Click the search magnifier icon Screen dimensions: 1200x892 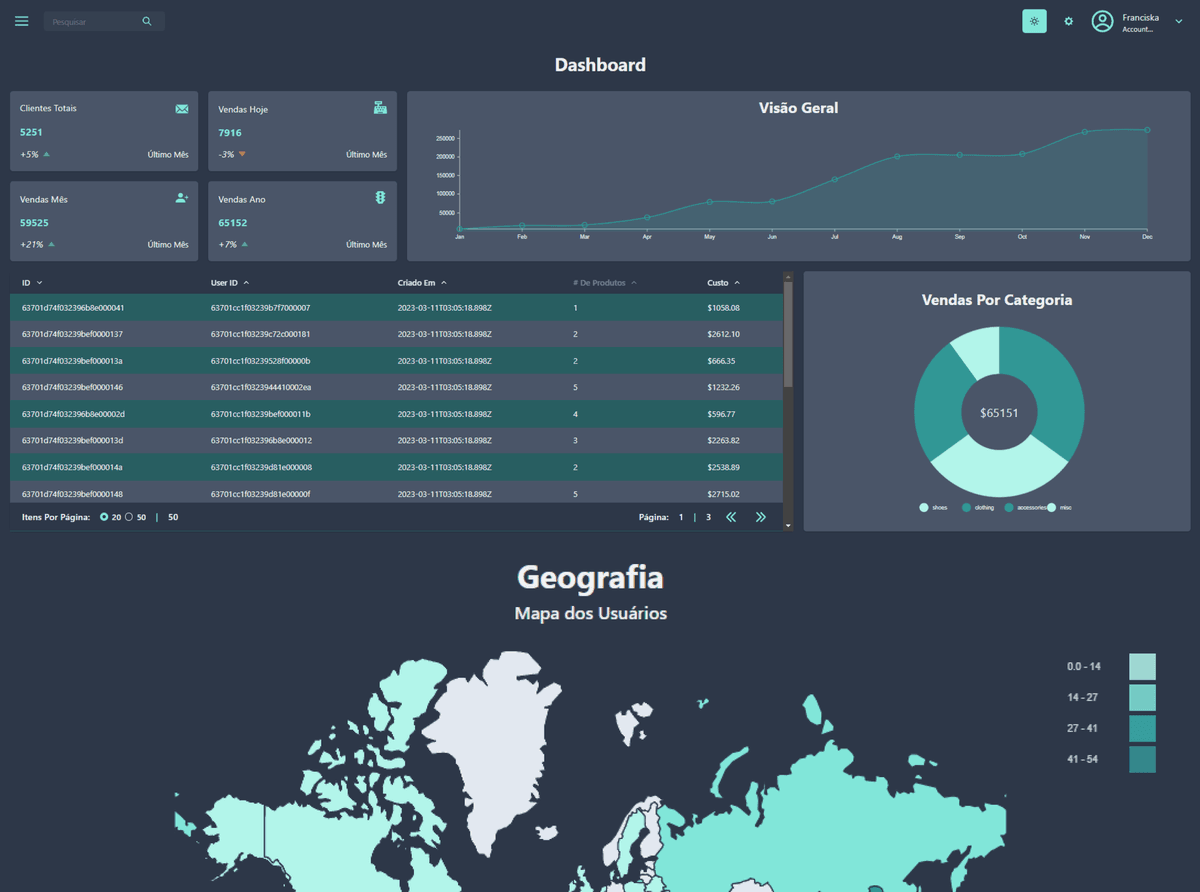[146, 20]
